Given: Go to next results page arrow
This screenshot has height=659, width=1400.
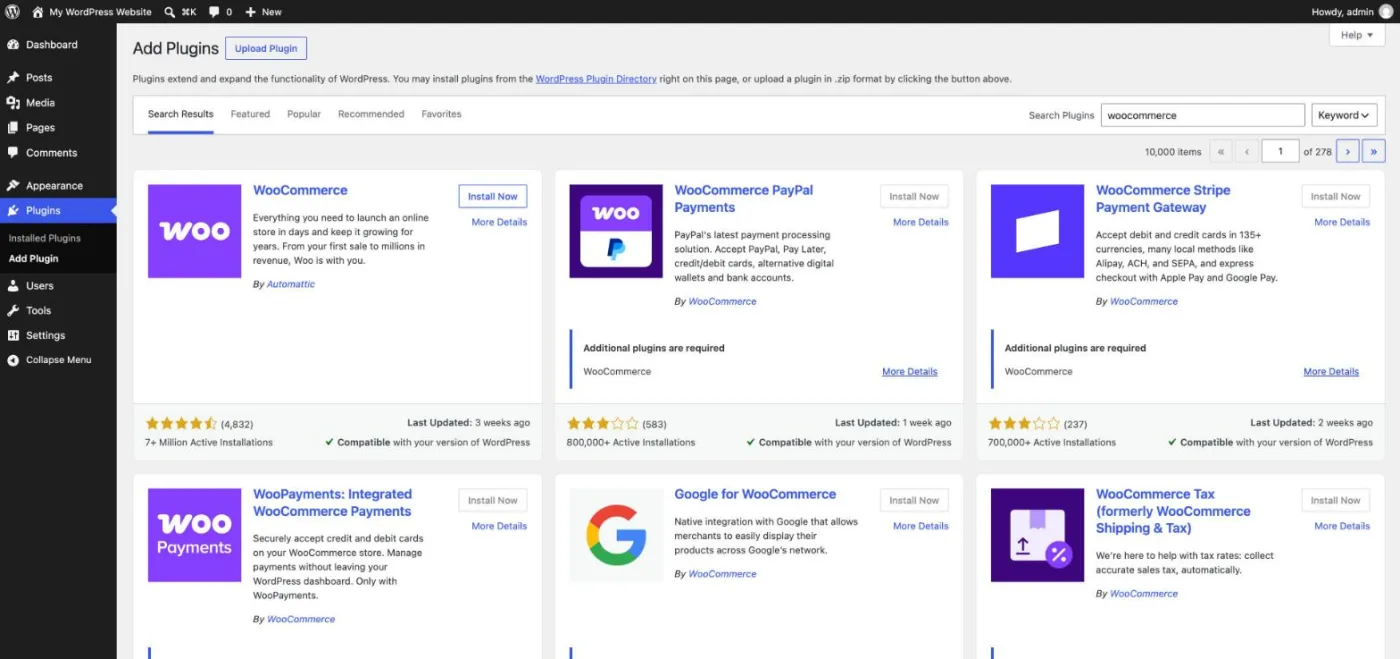Looking at the screenshot, I should (1348, 151).
